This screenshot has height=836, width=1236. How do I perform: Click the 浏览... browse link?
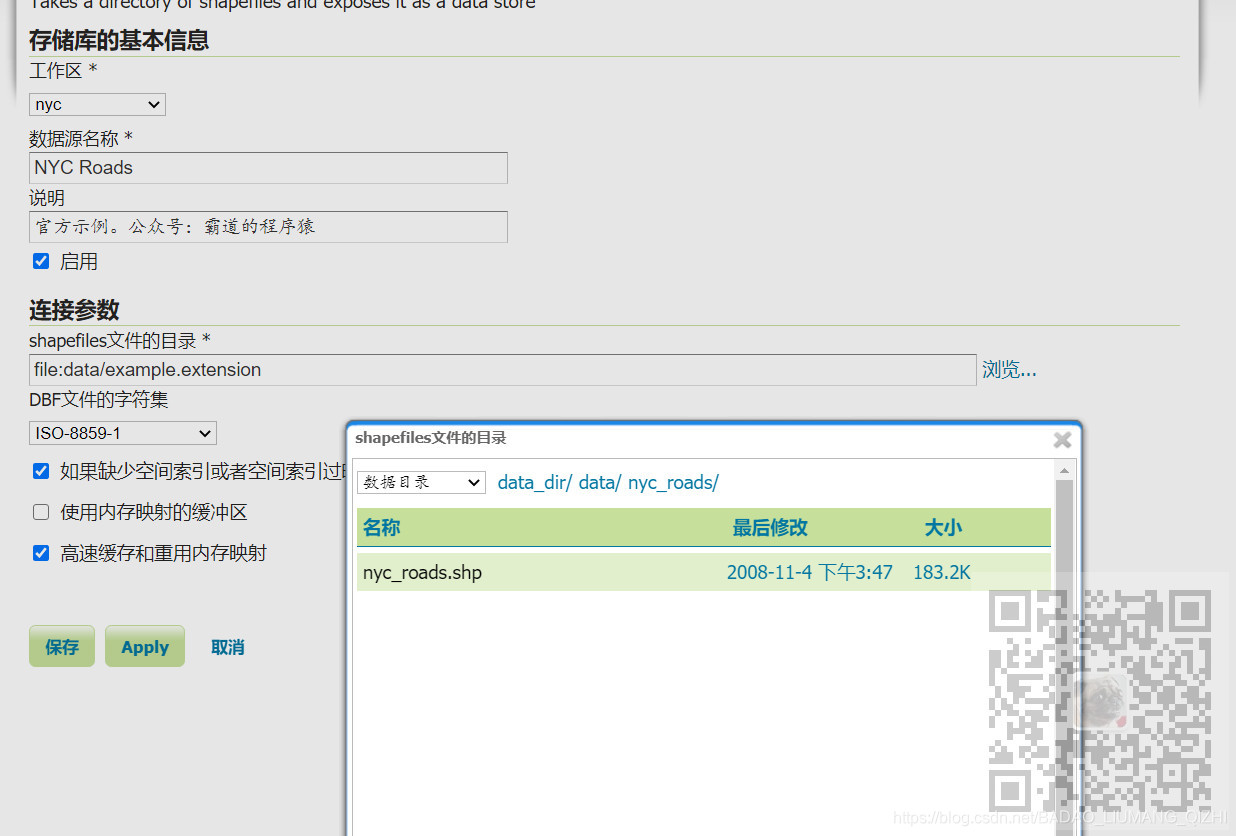[1009, 370]
